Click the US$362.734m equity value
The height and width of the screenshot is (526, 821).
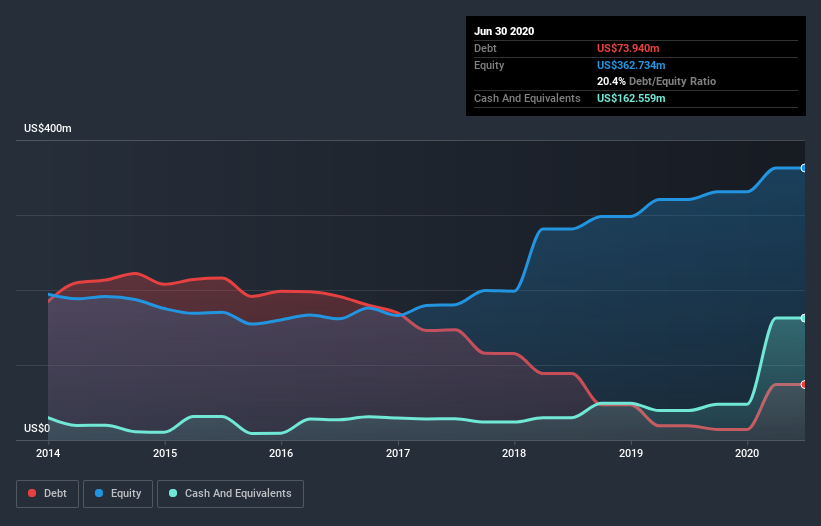click(x=631, y=65)
